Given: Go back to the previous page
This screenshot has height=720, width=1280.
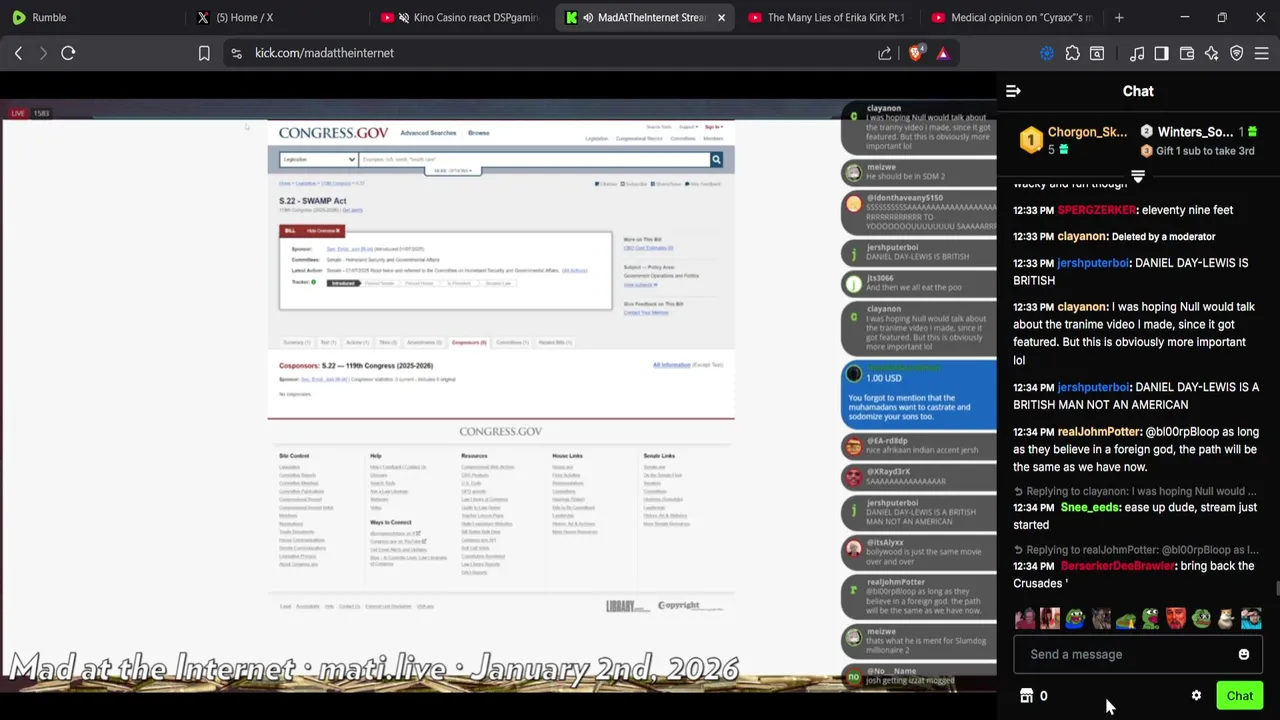Looking at the screenshot, I should (18, 53).
